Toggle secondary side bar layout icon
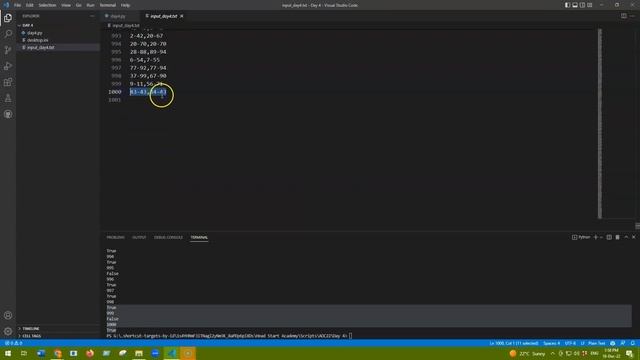 [582, 5]
